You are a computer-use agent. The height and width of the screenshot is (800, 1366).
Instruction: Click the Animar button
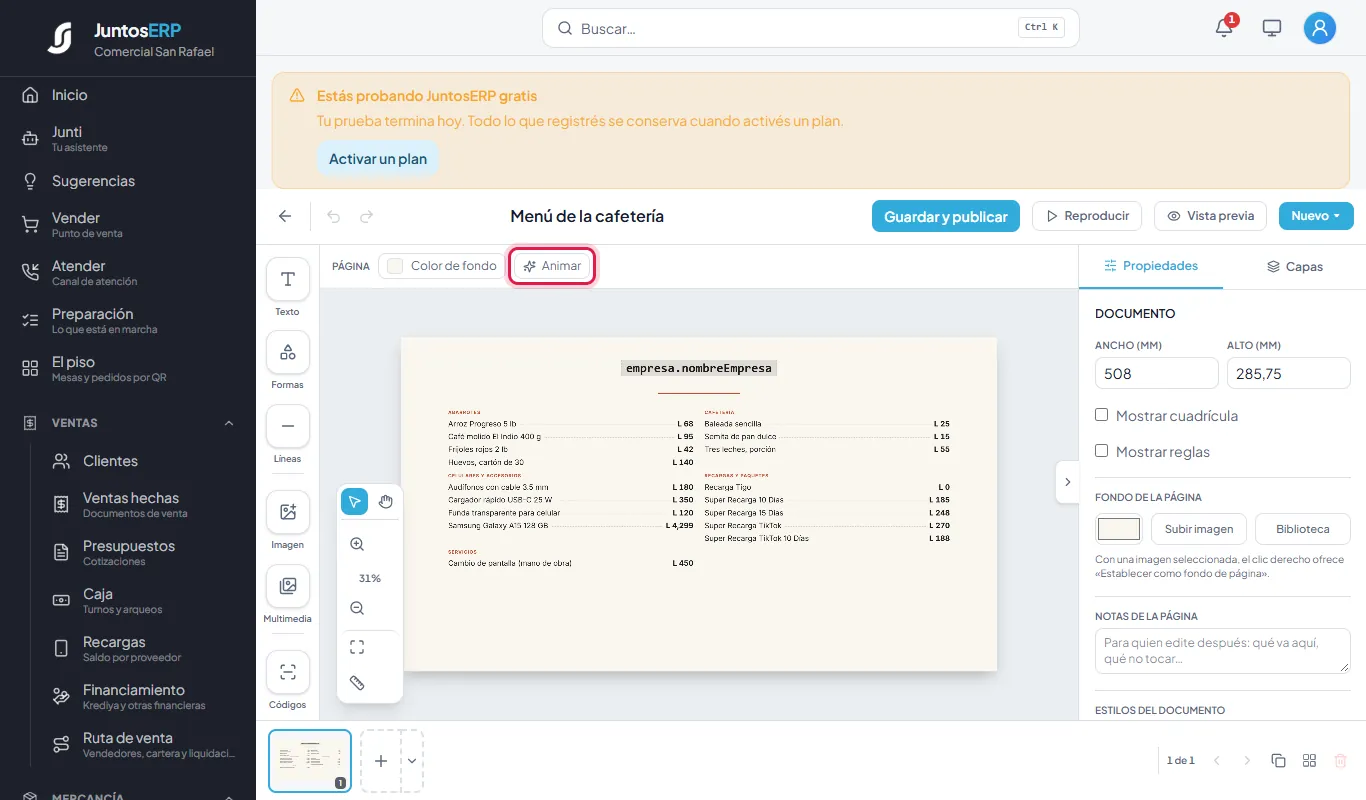(x=552, y=266)
